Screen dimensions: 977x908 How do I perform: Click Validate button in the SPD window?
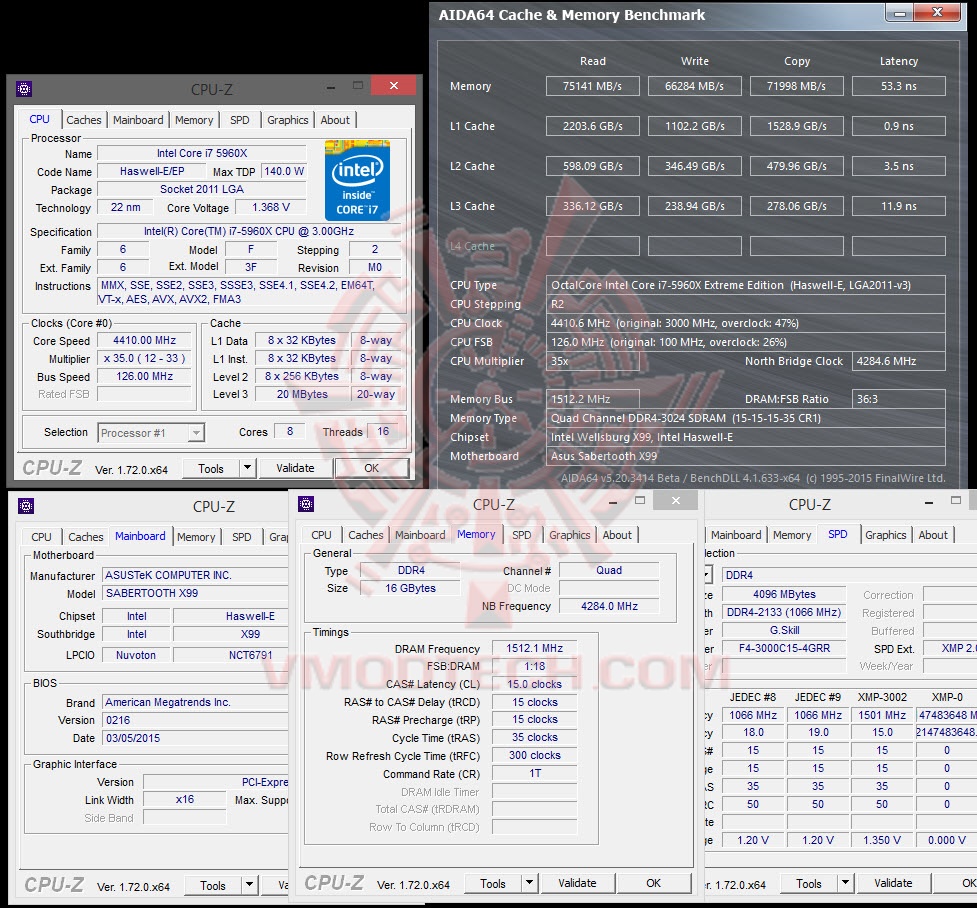point(894,883)
